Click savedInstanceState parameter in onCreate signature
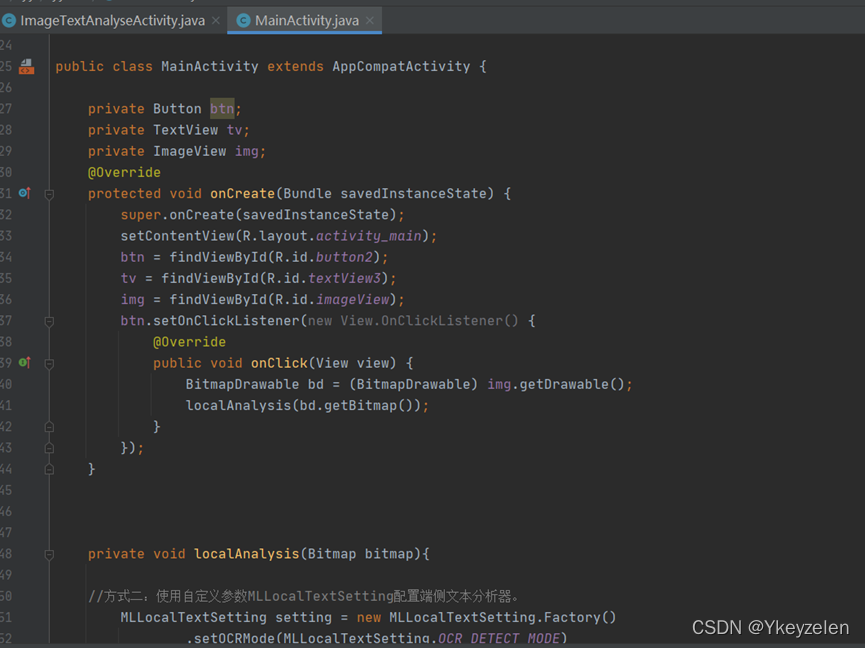Viewport: 865px width, 648px height. tap(414, 194)
